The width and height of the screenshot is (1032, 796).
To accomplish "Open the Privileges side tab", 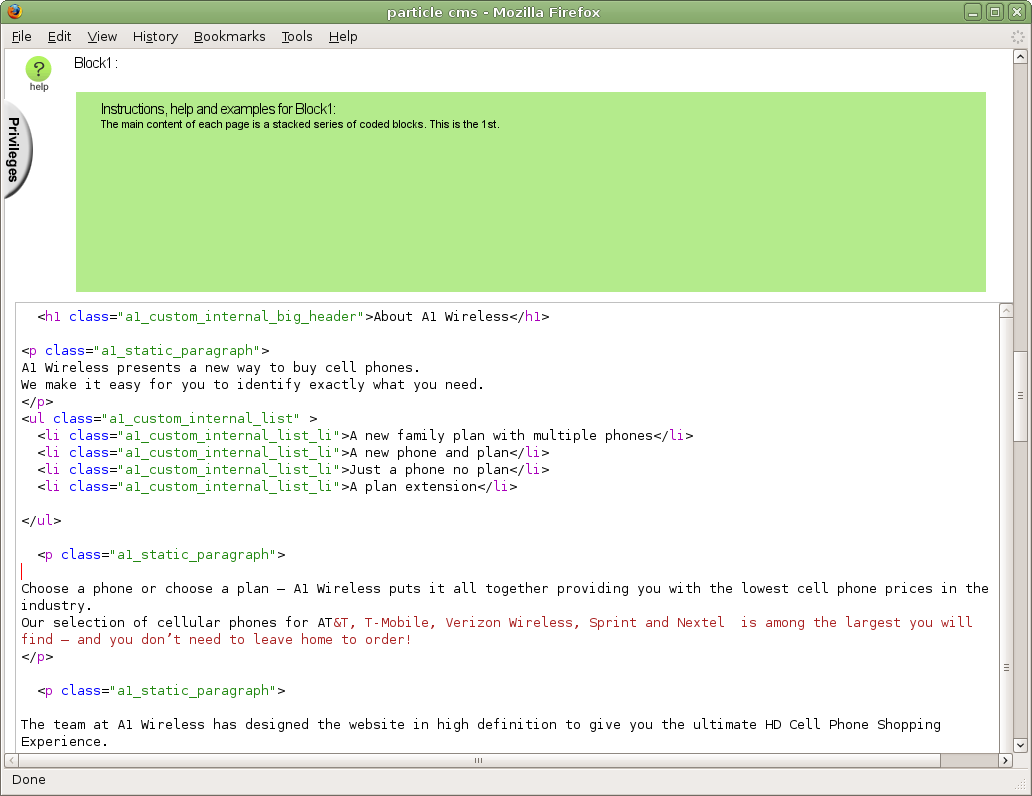I will pos(15,150).
